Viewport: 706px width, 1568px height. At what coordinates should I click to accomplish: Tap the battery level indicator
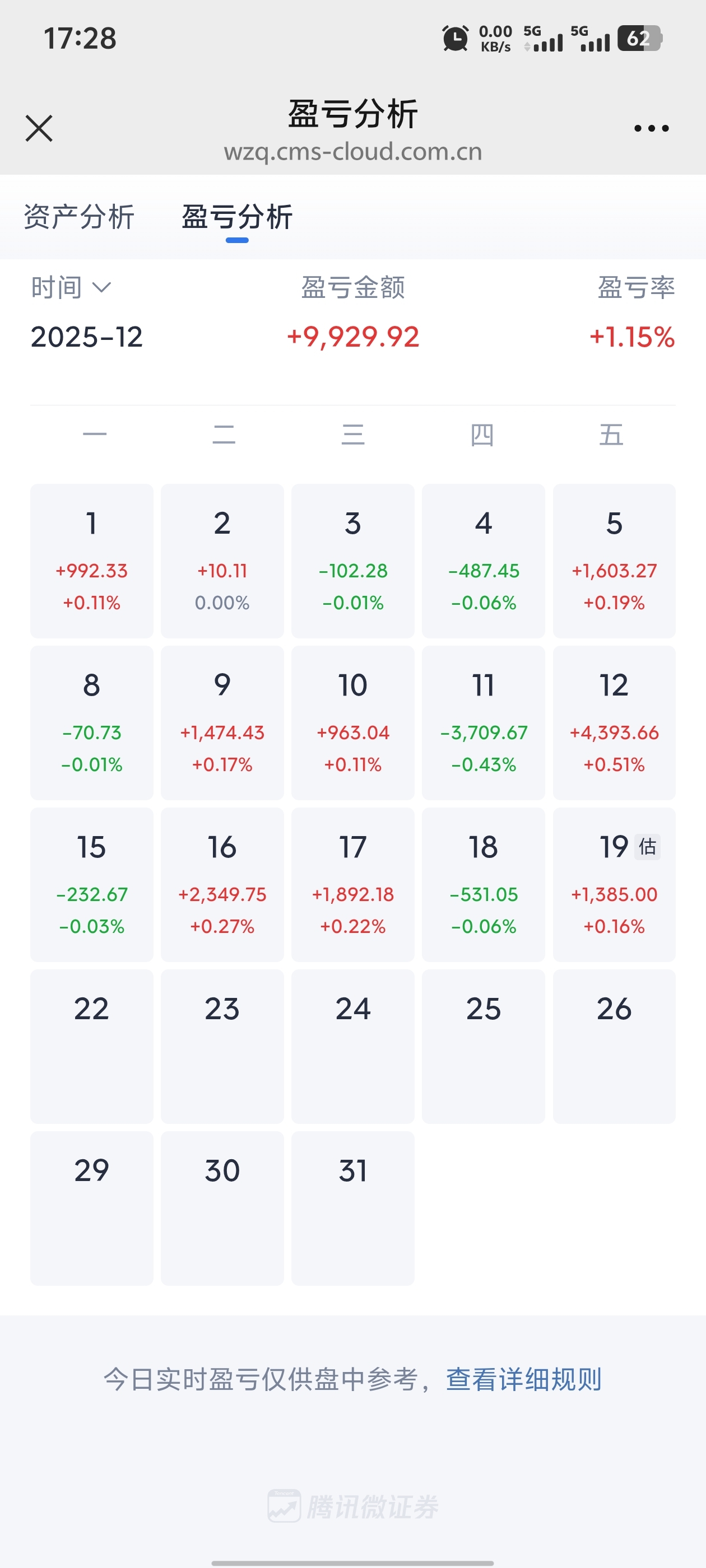click(639, 38)
